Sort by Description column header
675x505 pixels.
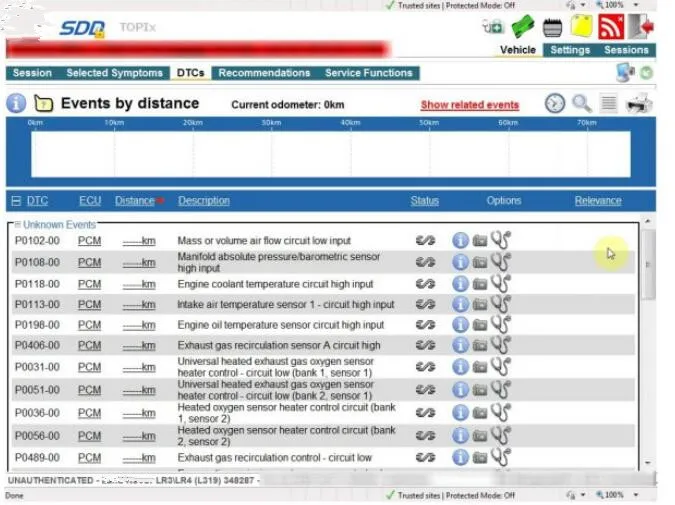pyautogui.click(x=204, y=201)
